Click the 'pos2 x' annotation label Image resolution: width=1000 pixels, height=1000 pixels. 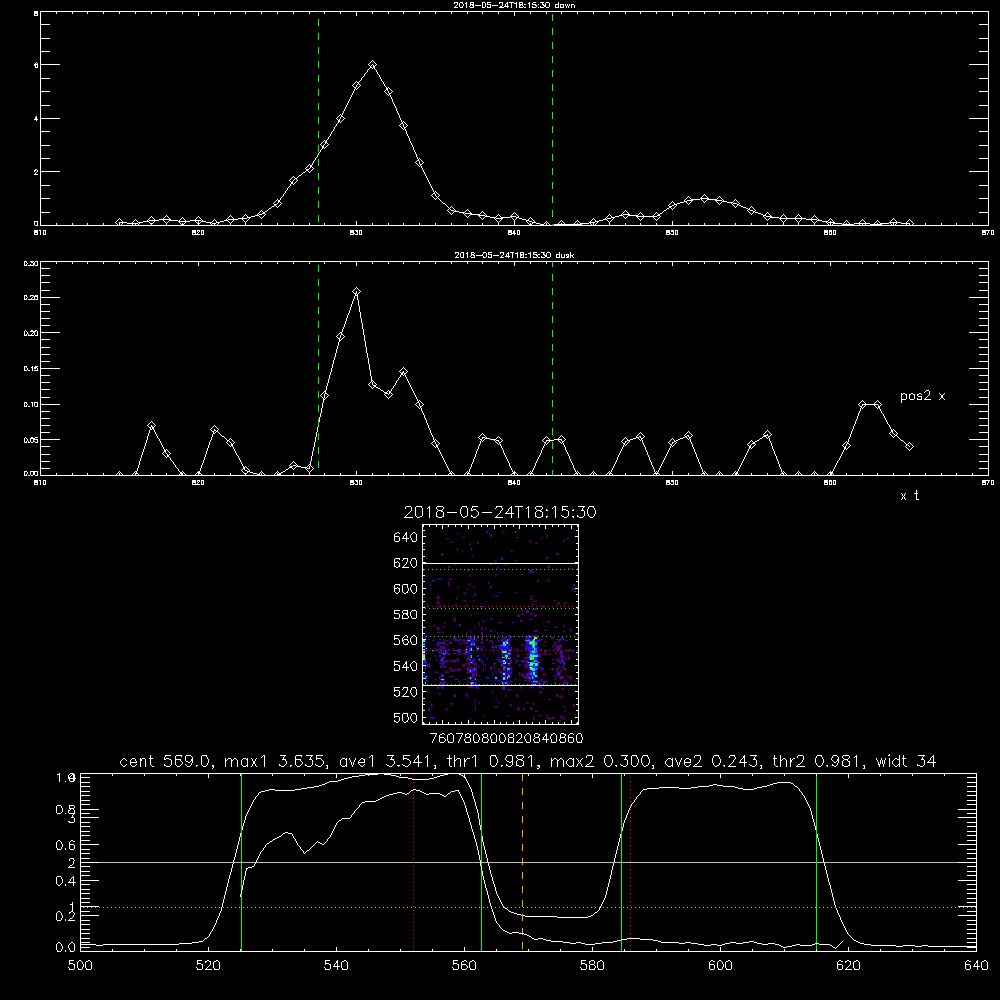pos(922,396)
